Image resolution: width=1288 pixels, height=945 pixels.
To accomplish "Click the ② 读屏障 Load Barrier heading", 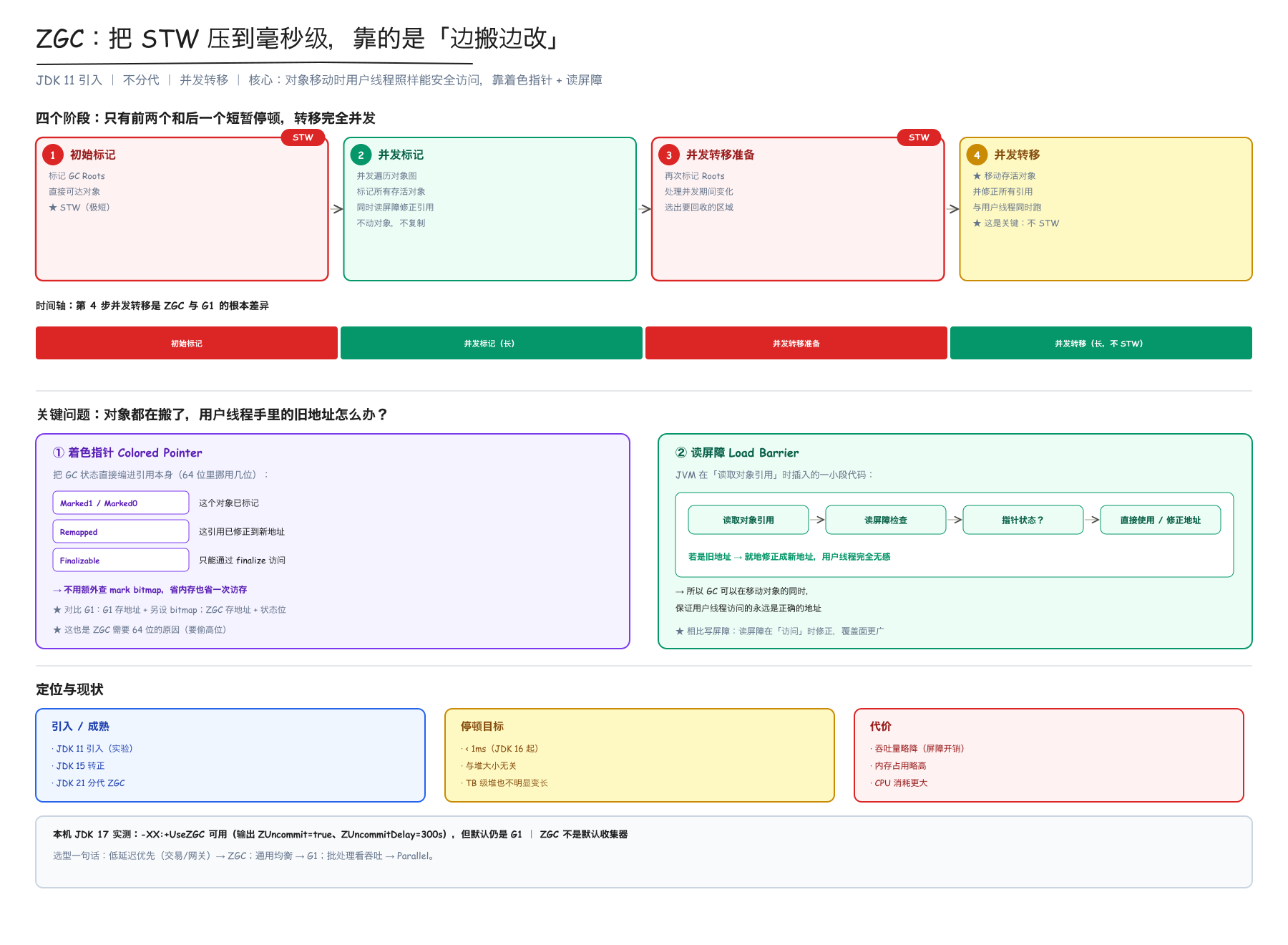I will pos(737,452).
